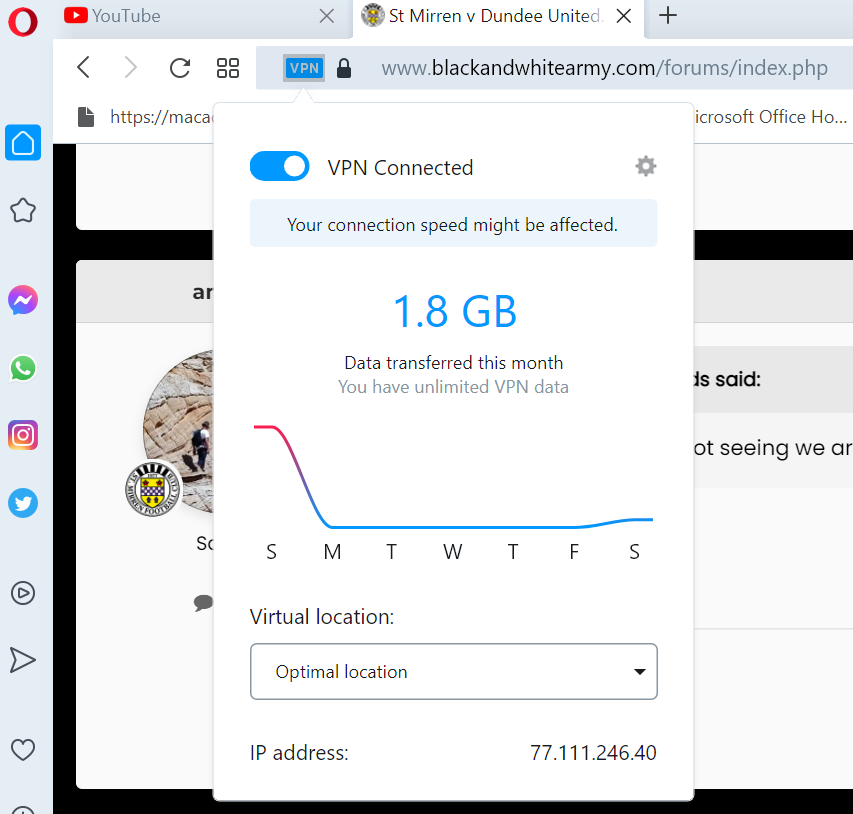The width and height of the screenshot is (853, 814).
Task: Click the address bar URL field
Action: [604, 68]
